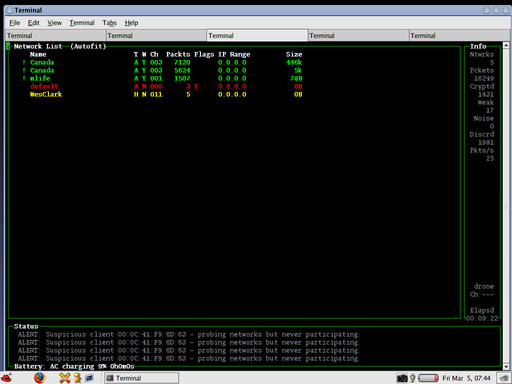The width and height of the screenshot is (512, 384).
Task: Click the scrollbar up arrow
Action: click(506, 45)
